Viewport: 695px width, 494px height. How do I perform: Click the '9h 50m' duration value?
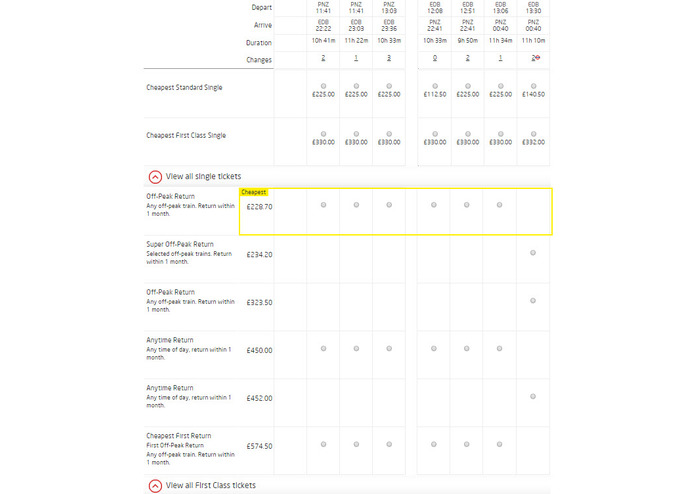point(468,41)
